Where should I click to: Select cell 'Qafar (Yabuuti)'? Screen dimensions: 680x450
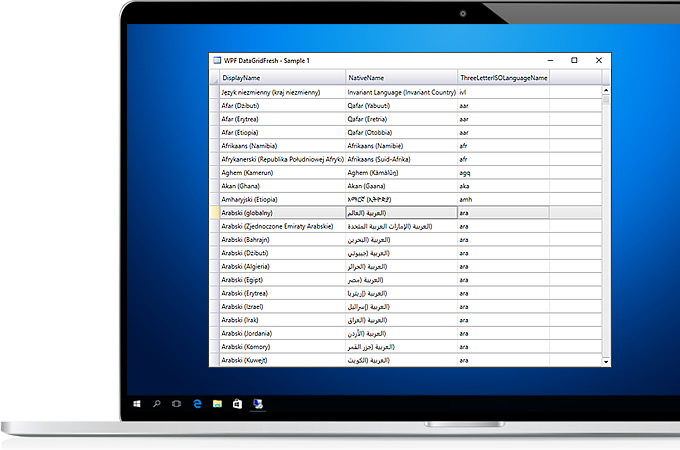(402, 105)
